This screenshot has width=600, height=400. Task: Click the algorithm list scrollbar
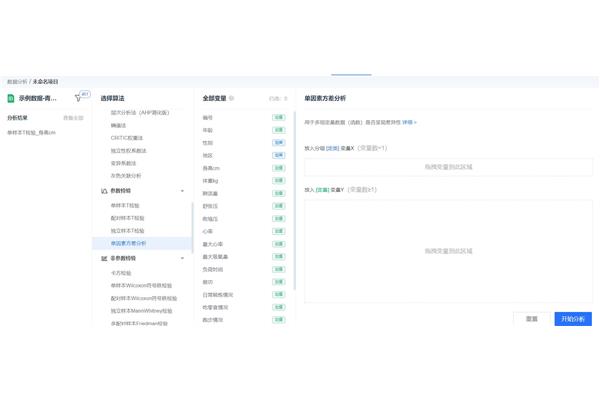(x=192, y=228)
